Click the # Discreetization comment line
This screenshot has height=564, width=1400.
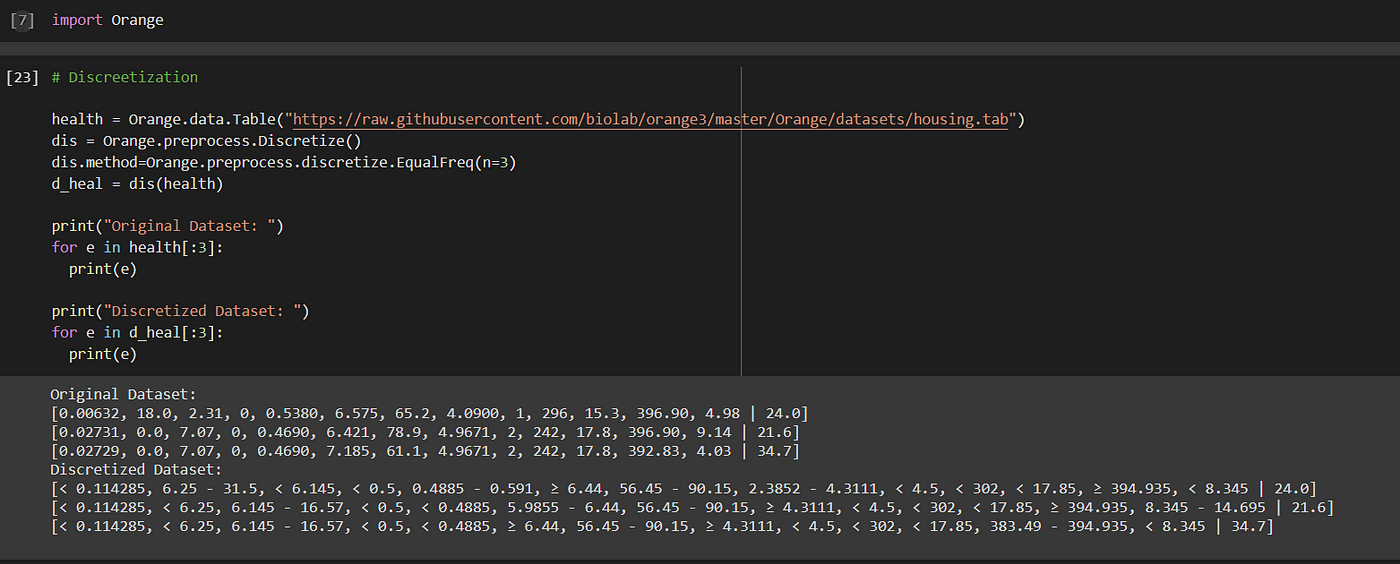125,77
